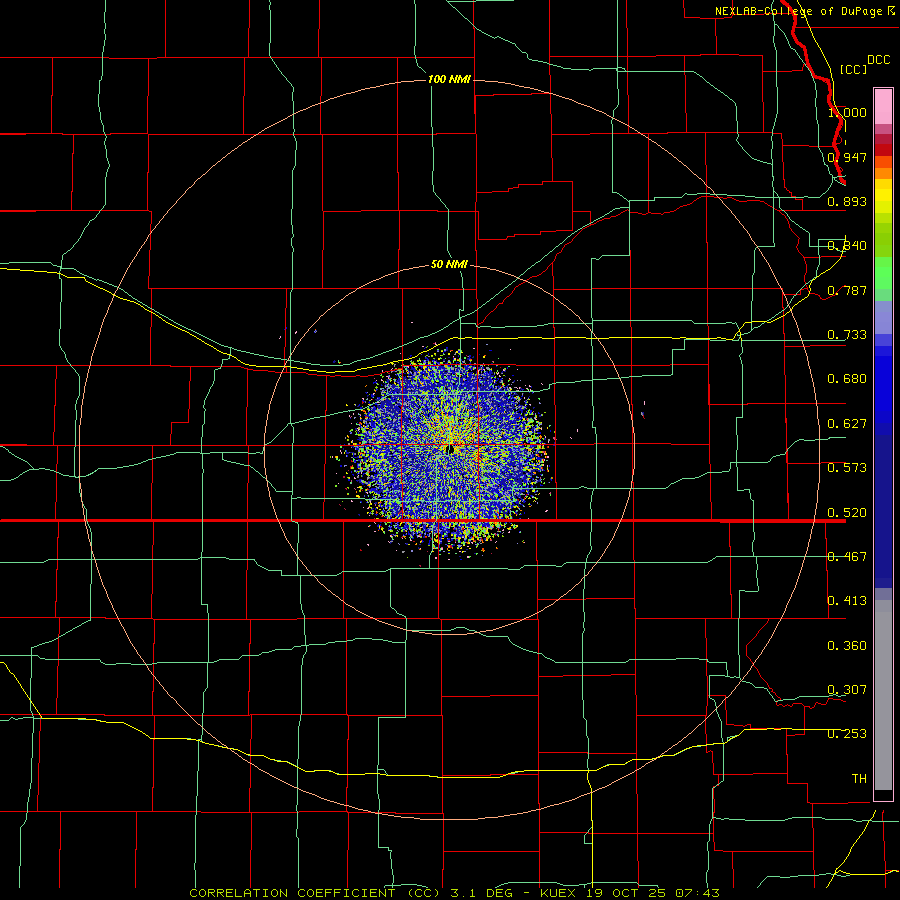Pick the bright green swatch in the color scale
The image size is (900, 900).
[x=883, y=272]
